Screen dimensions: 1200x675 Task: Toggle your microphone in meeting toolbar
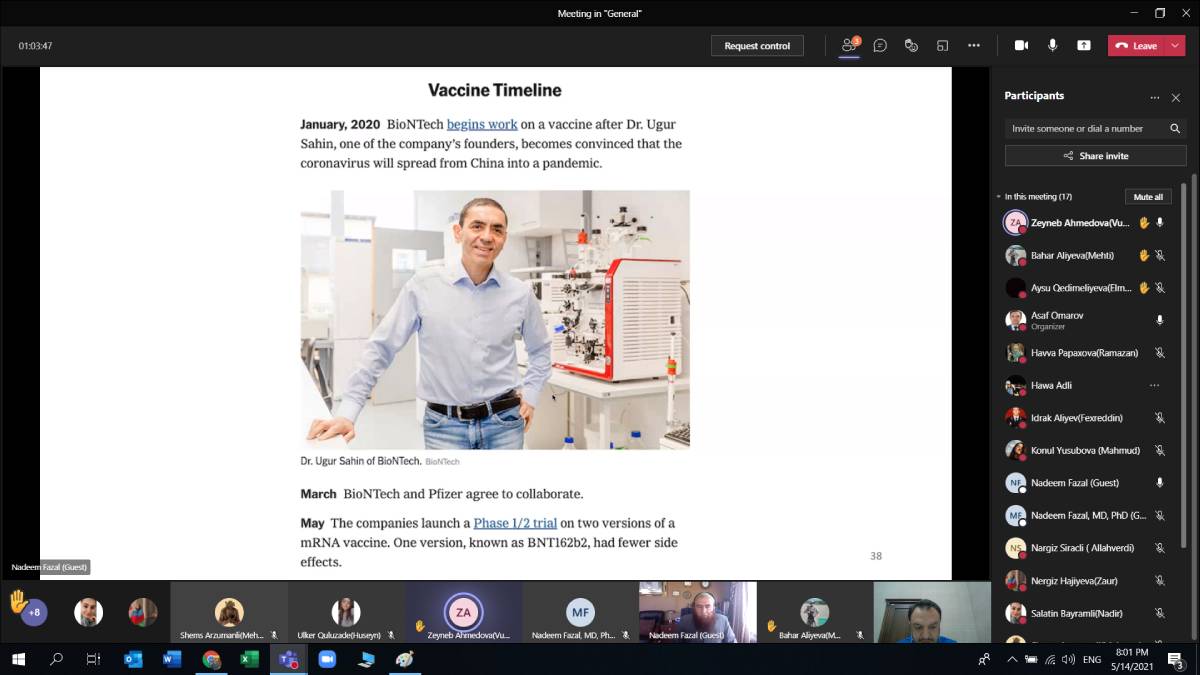(x=1053, y=45)
